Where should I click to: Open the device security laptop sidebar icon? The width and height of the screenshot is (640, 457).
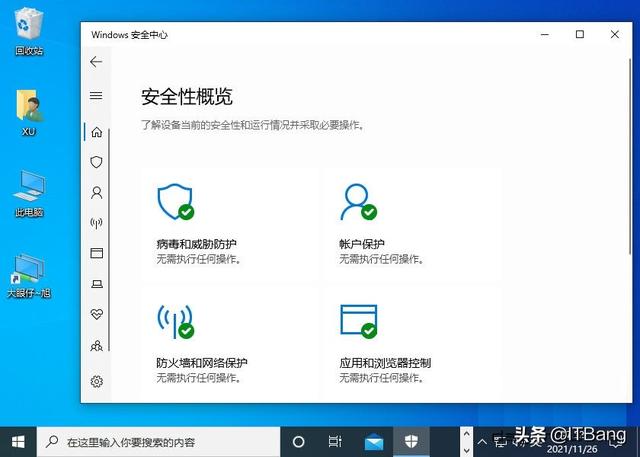pyautogui.click(x=97, y=284)
